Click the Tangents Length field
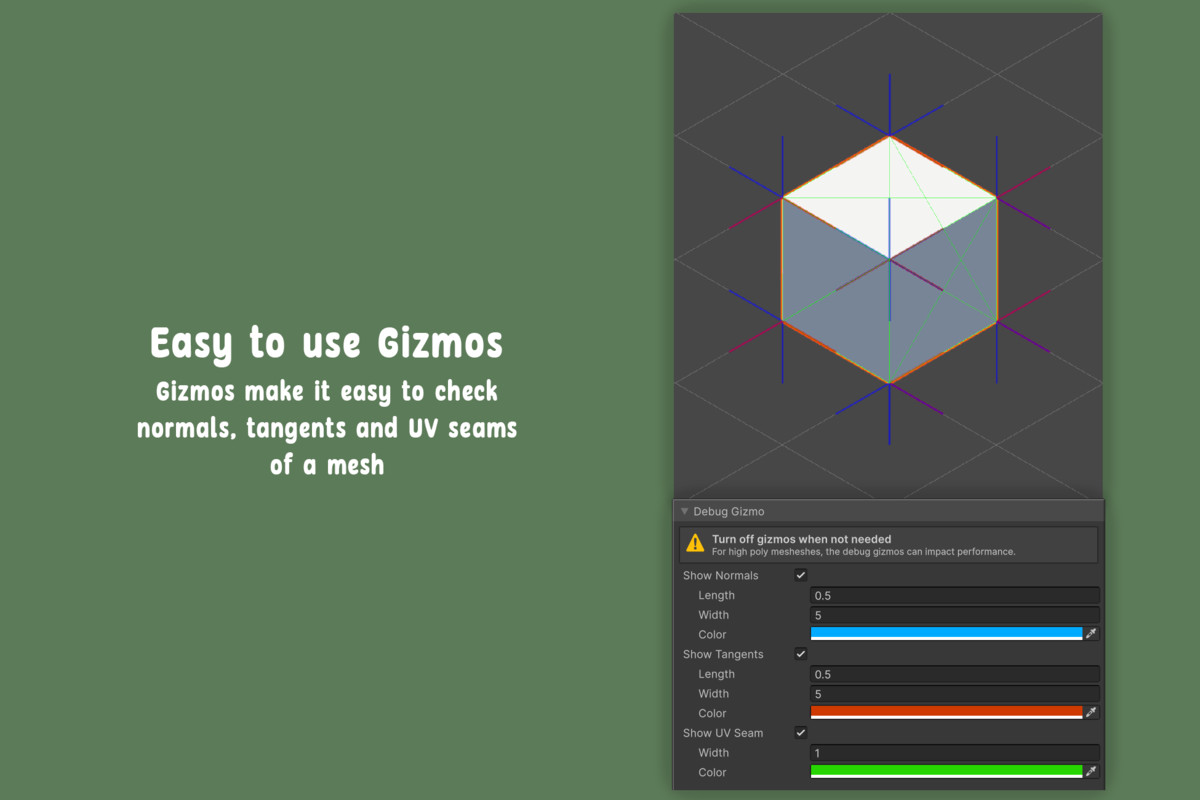Image resolution: width=1200 pixels, height=800 pixels. tap(955, 674)
